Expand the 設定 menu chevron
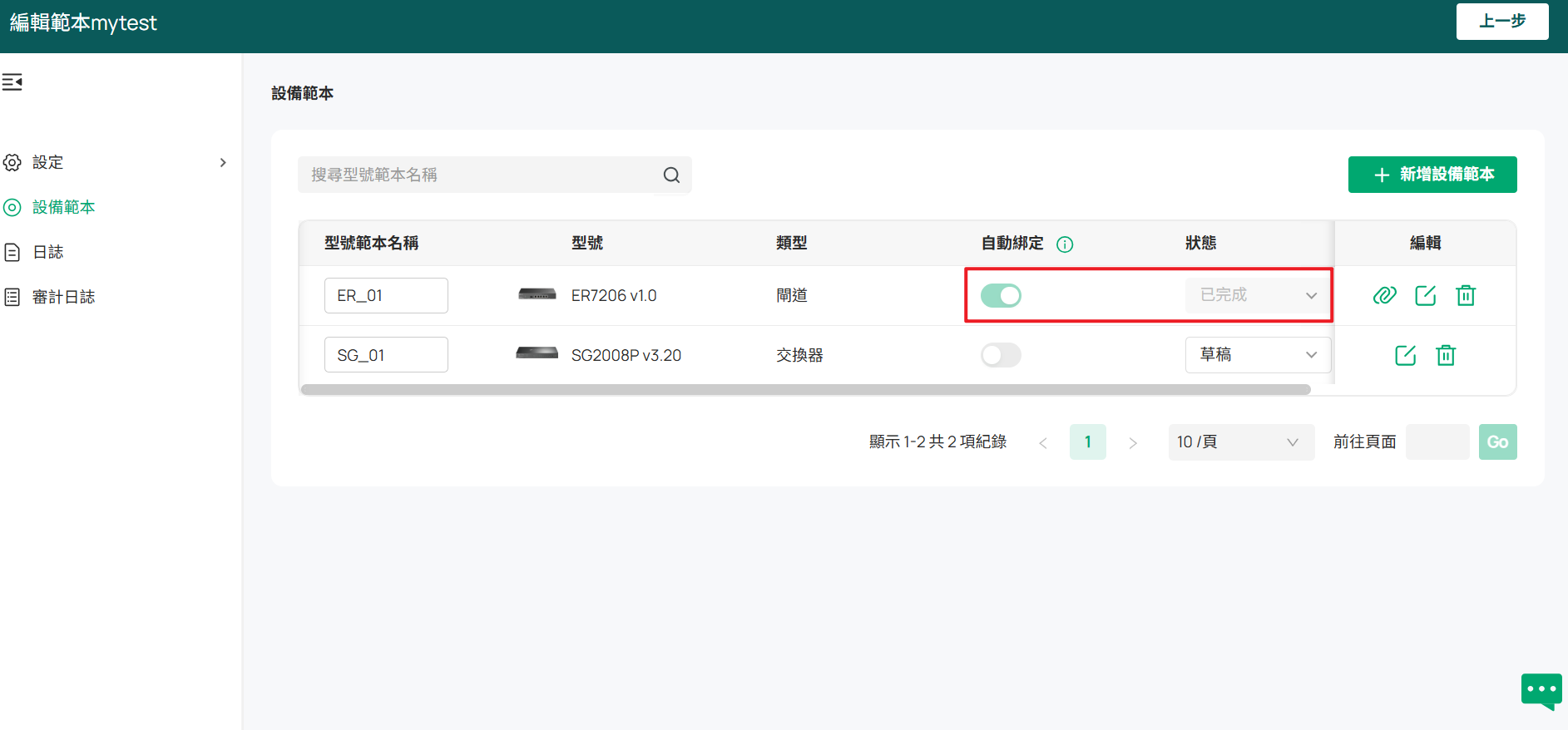Image resolution: width=1568 pixels, height=730 pixels. tap(223, 162)
